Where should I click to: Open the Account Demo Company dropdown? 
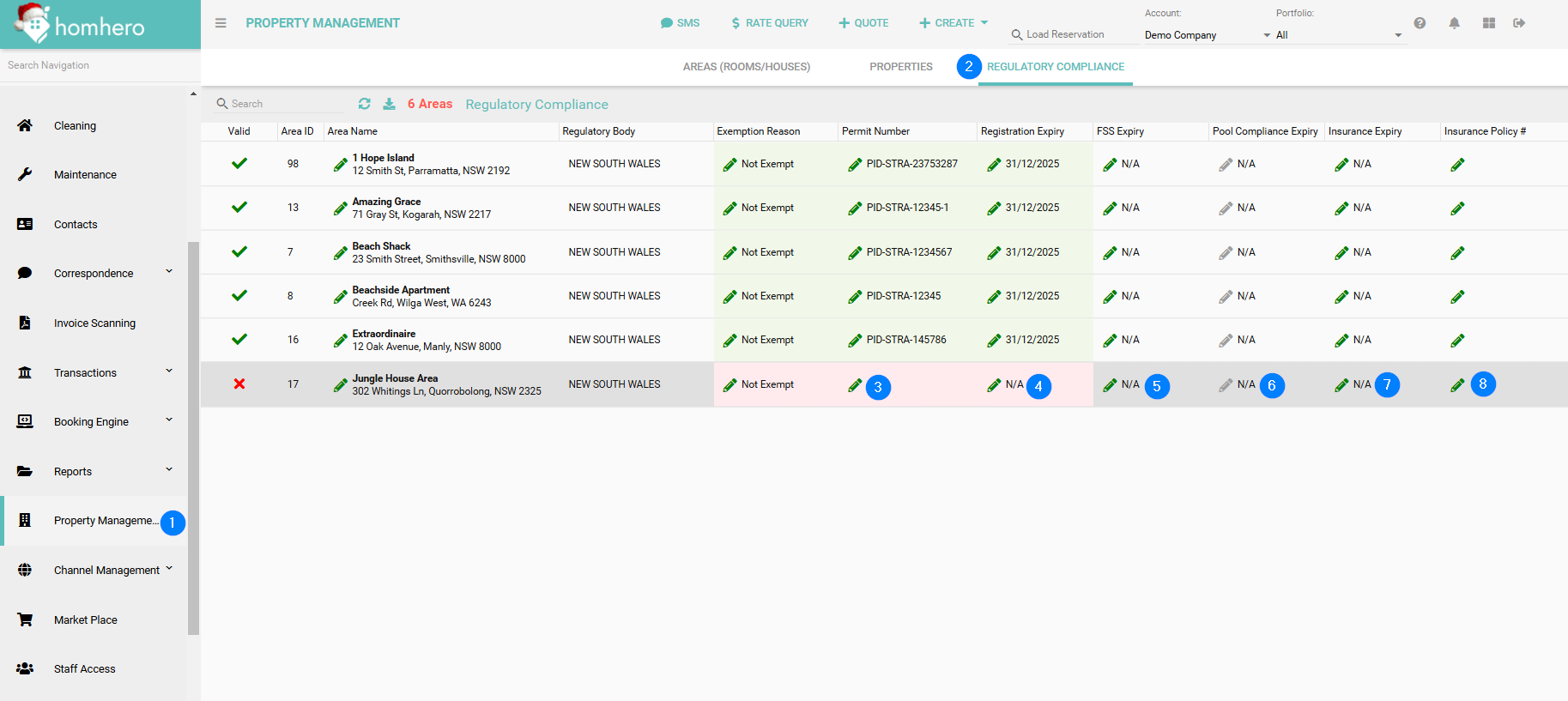click(1206, 35)
